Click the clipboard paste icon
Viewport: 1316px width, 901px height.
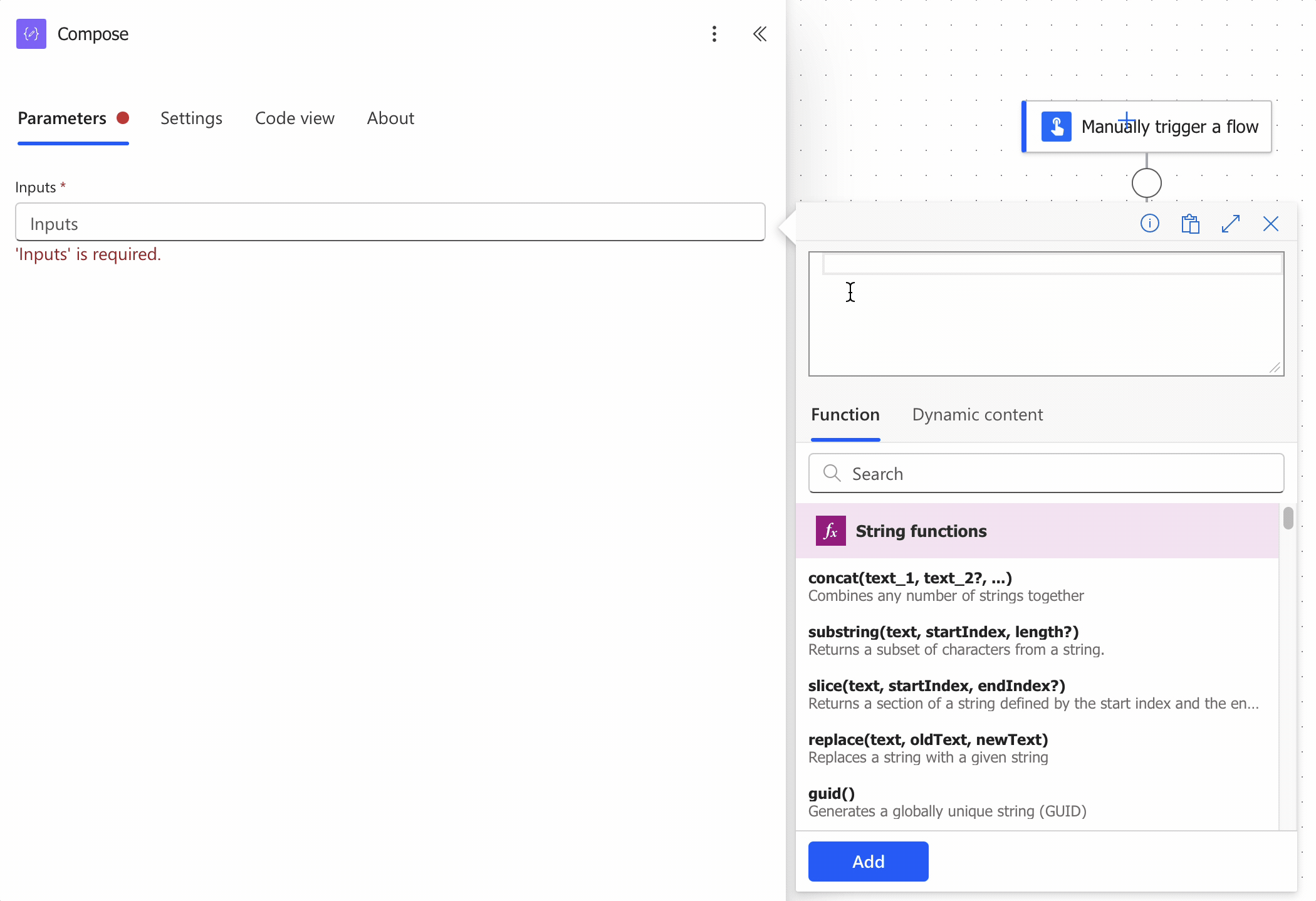click(x=1190, y=224)
